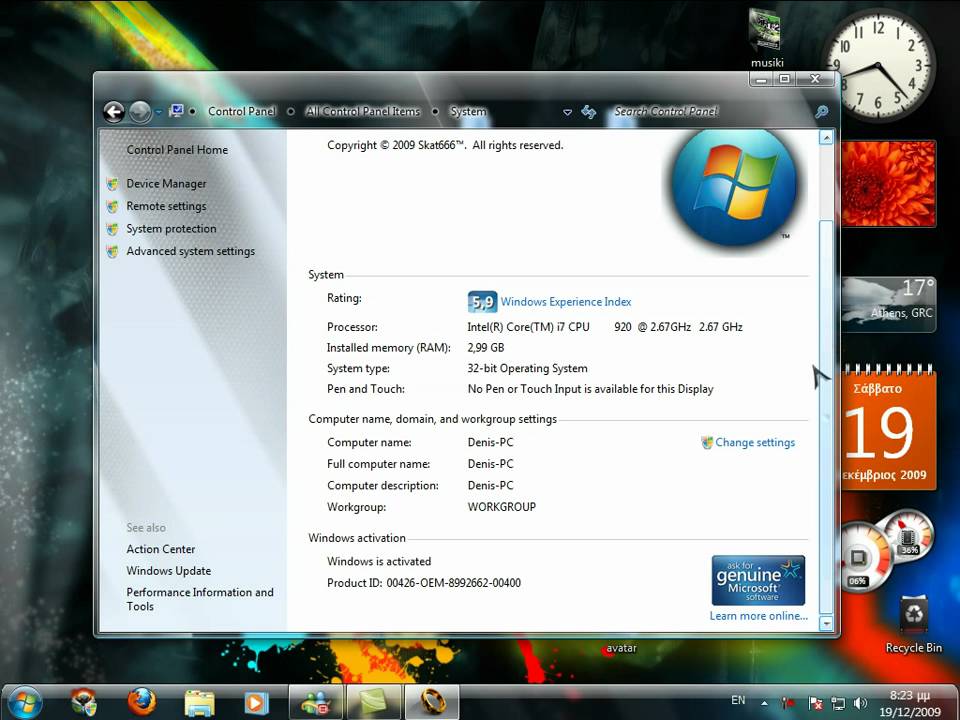Launch Windows Media Player from taskbar

coord(256,703)
